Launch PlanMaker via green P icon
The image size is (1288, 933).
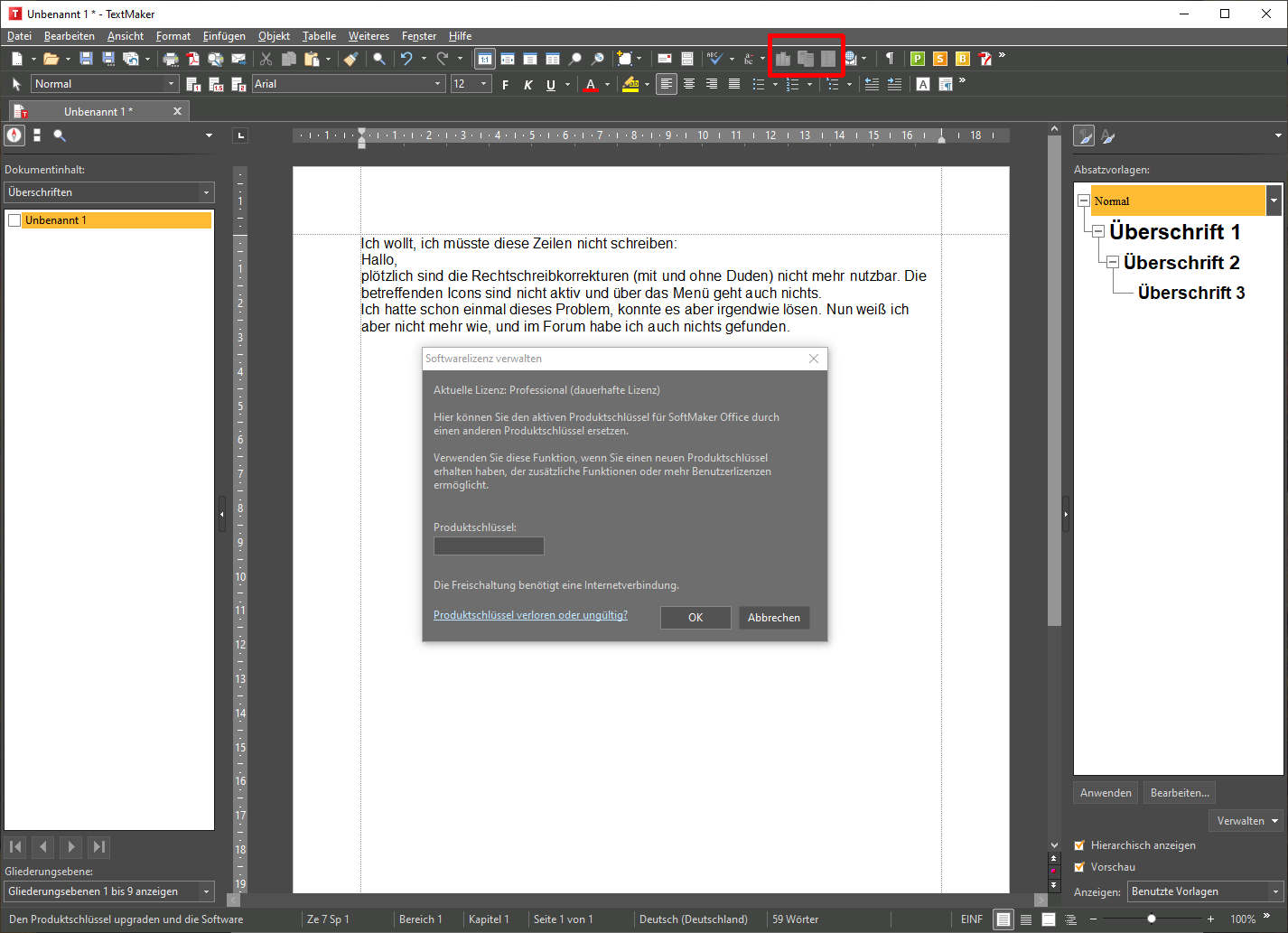(x=918, y=59)
